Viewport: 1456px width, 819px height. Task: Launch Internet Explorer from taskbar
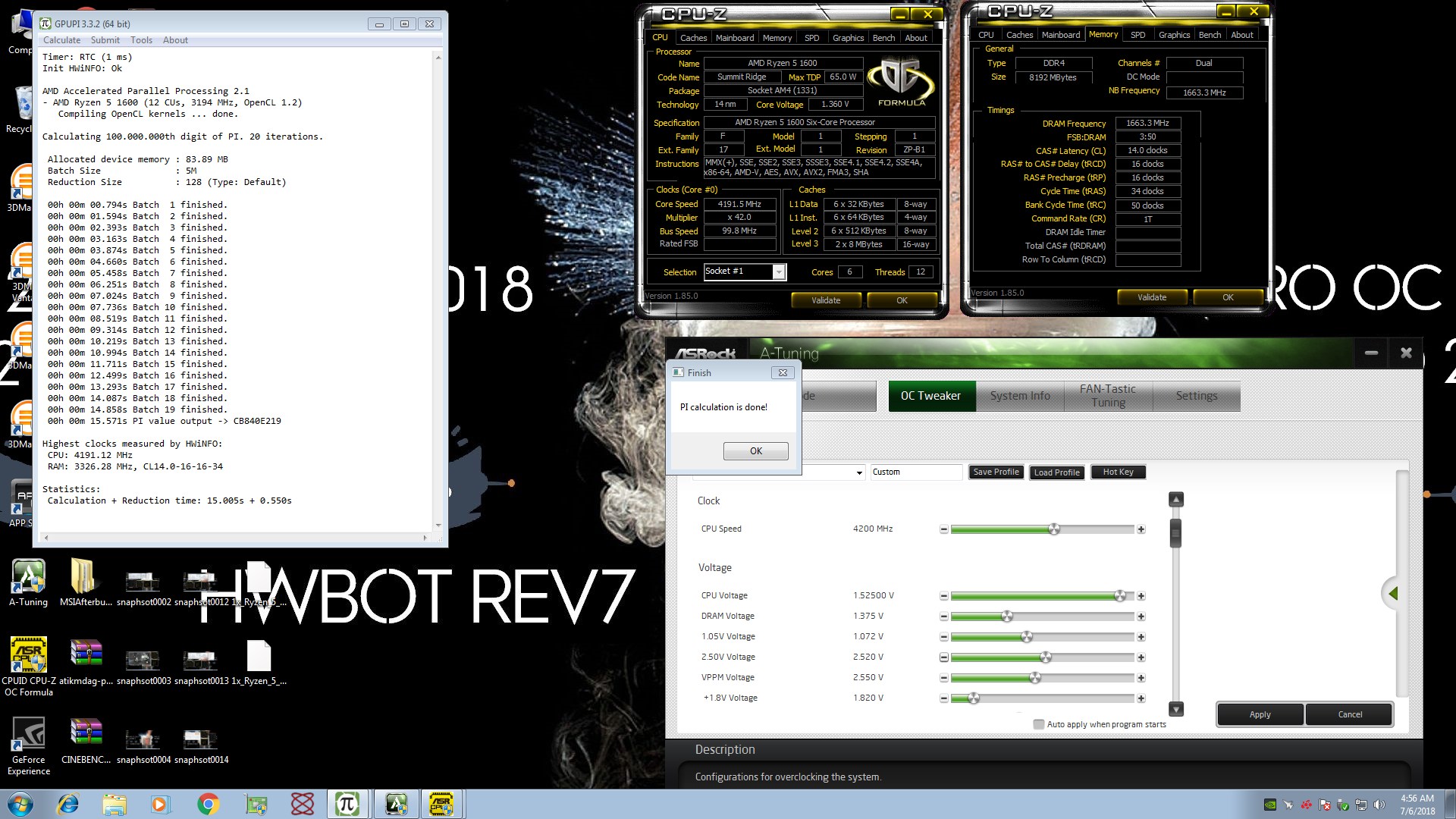click(x=68, y=804)
